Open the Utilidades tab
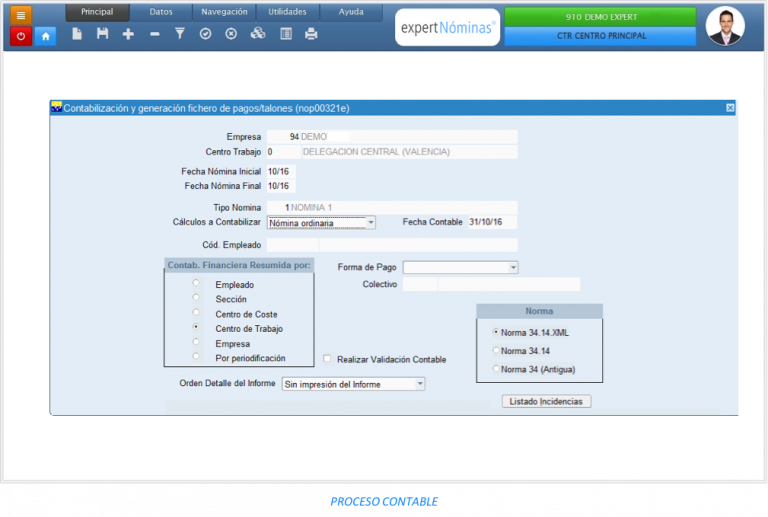This screenshot has width=768, height=517. tap(288, 12)
